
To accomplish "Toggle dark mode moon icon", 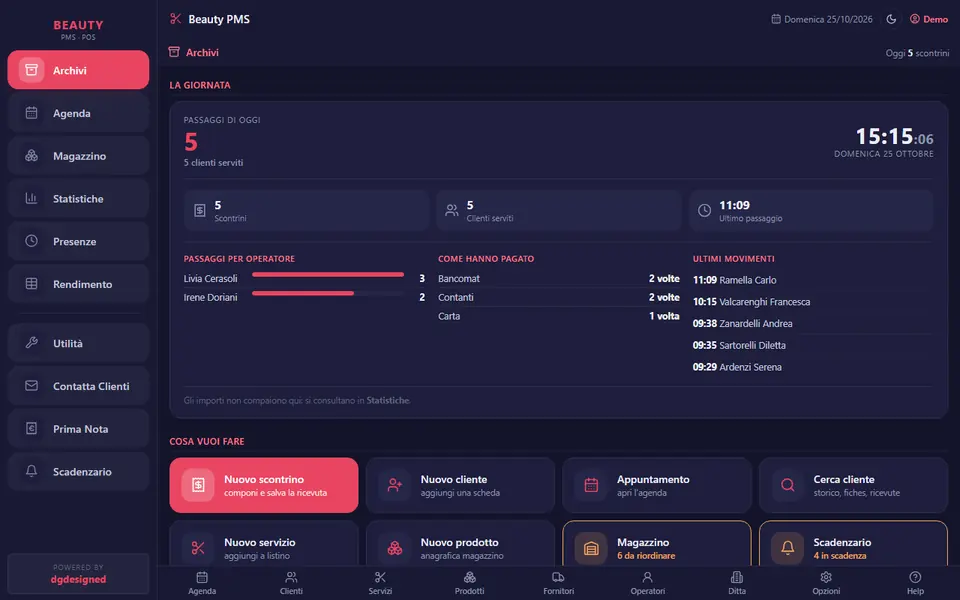I will coord(891,19).
